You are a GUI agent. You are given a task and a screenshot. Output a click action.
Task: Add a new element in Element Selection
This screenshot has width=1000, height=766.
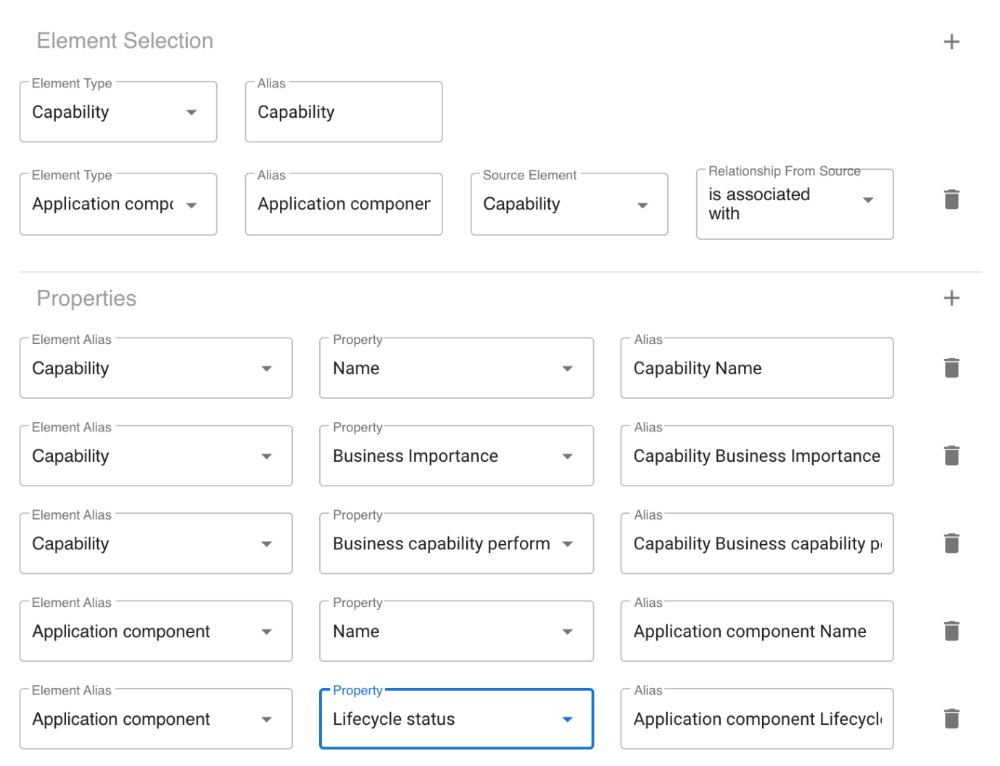click(951, 42)
